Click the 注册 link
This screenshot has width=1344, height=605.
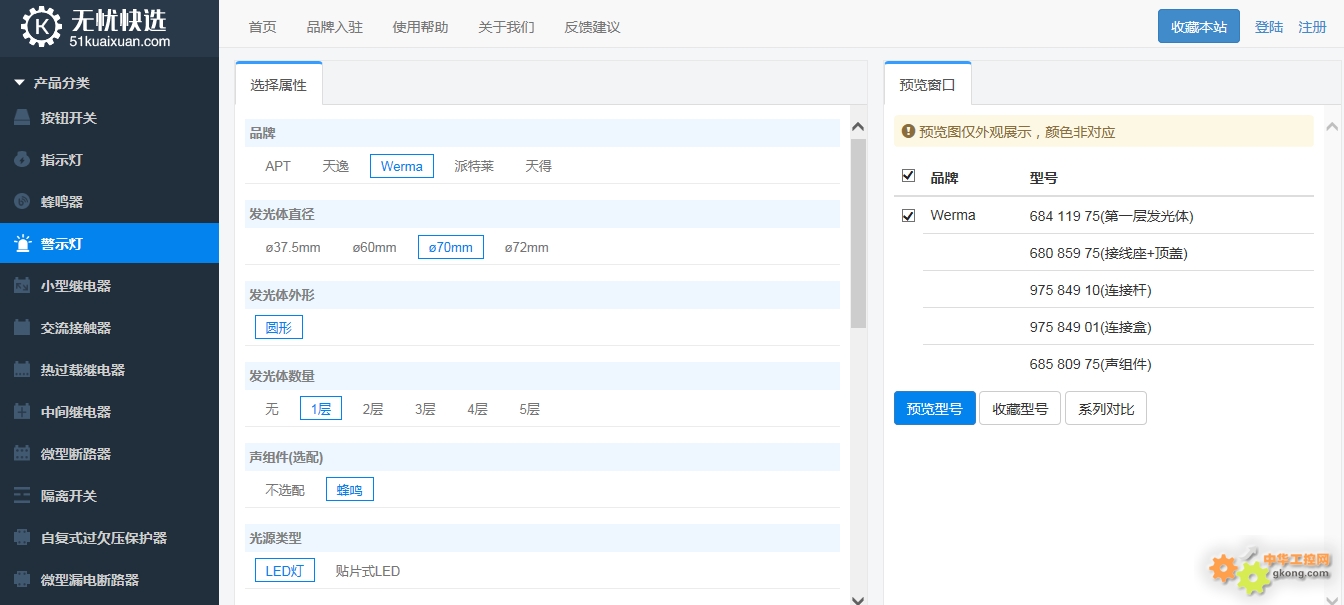pos(1313,27)
